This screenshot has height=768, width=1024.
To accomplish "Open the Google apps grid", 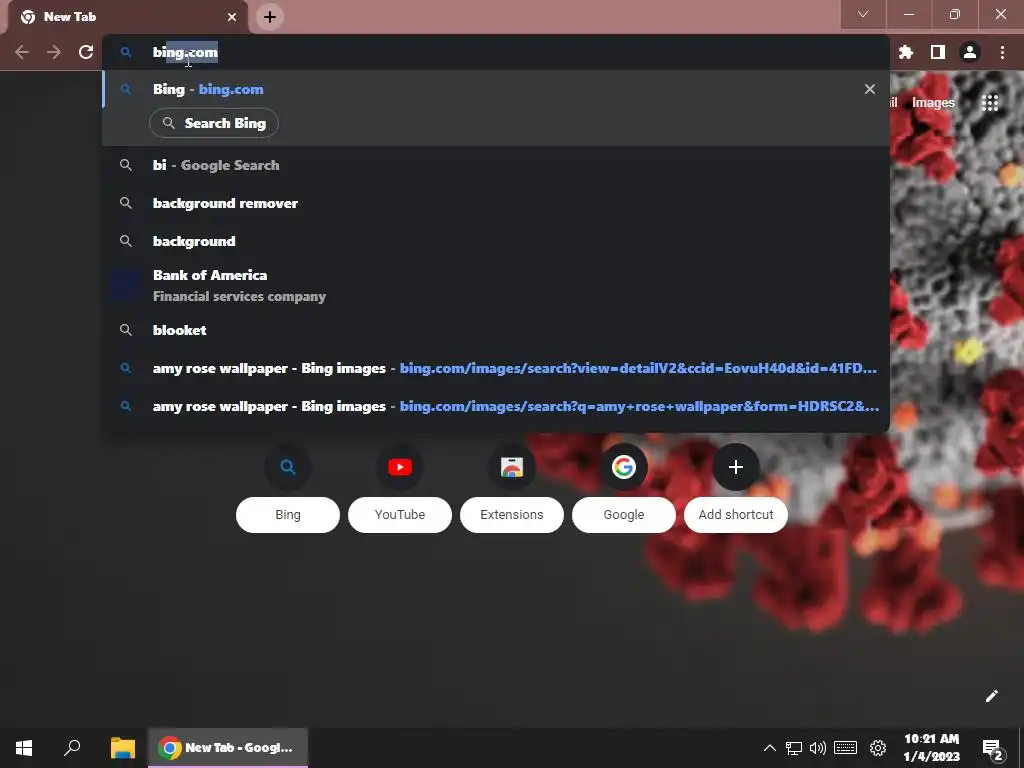I will pos(990,103).
